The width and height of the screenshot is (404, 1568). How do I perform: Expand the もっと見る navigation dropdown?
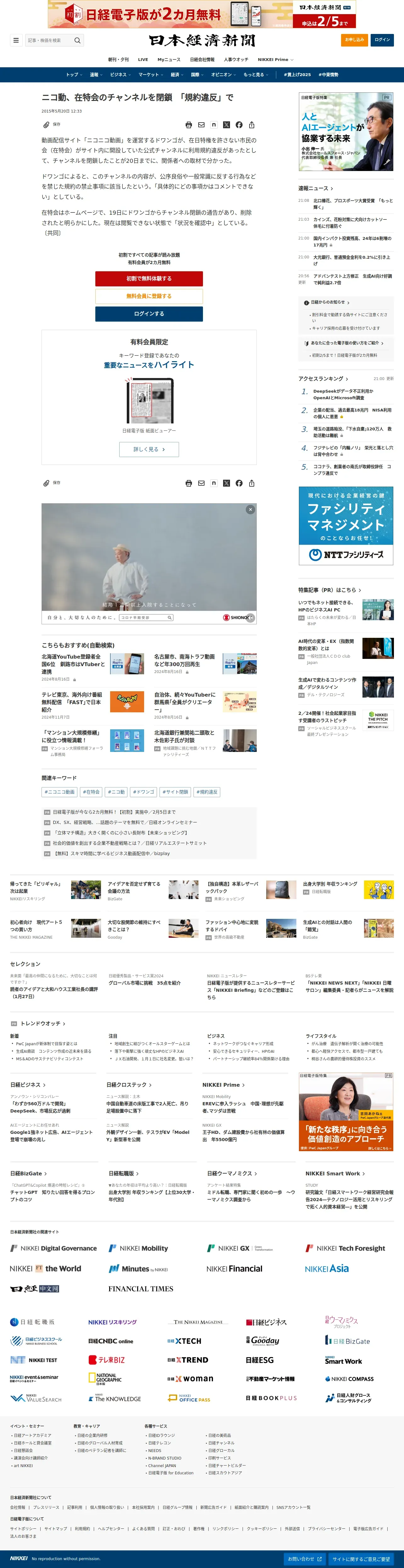tap(256, 75)
